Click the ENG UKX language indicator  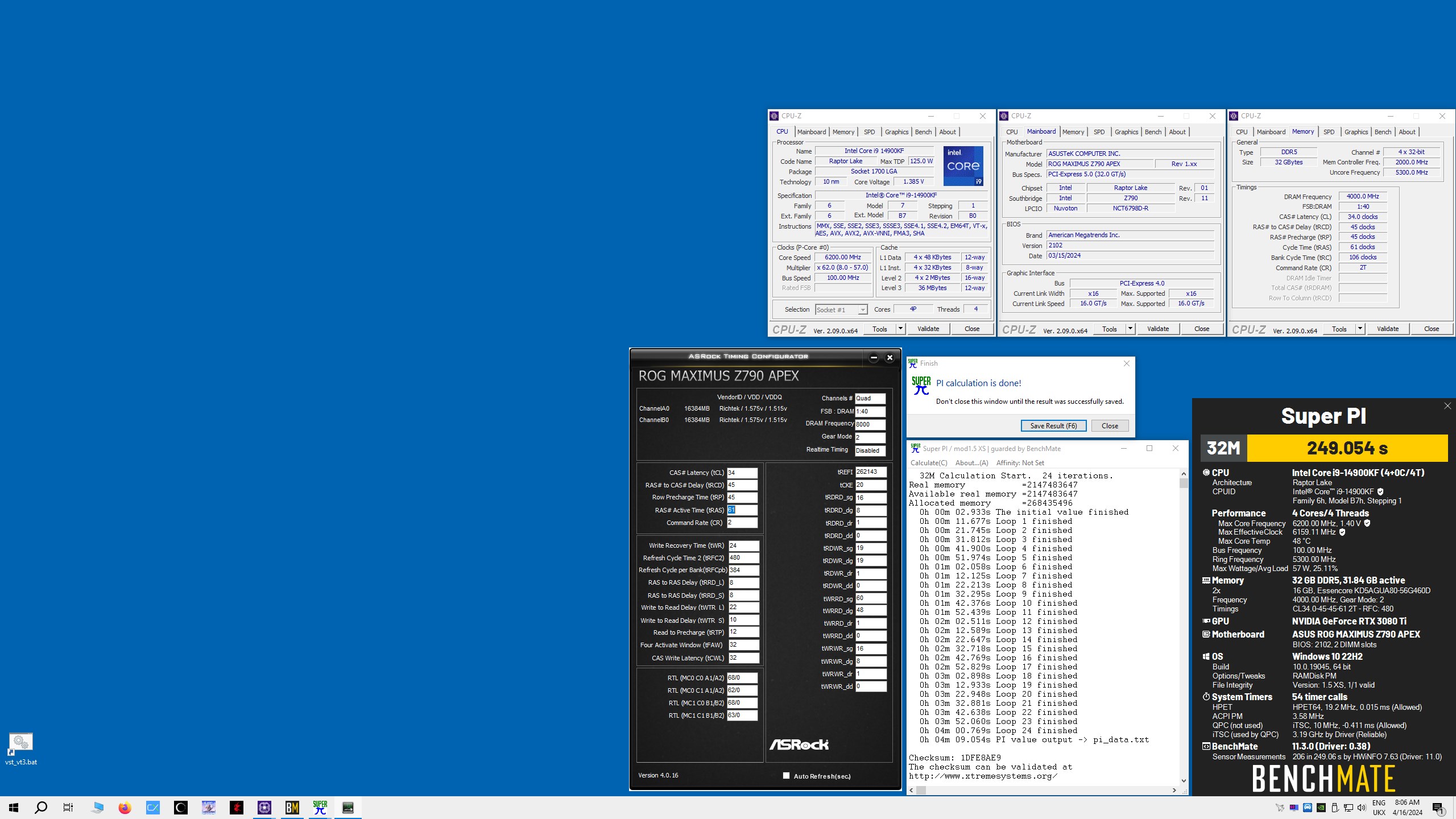pyautogui.click(x=1379, y=808)
